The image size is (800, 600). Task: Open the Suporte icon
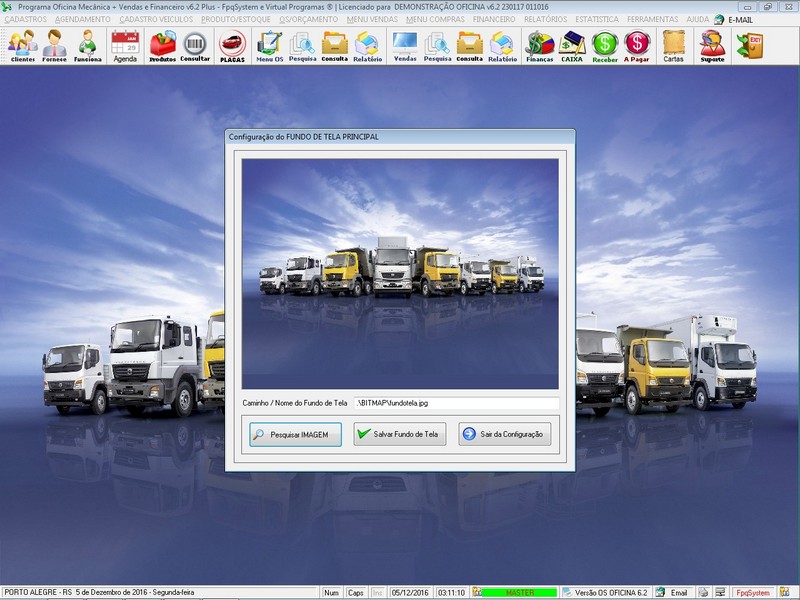(x=712, y=45)
